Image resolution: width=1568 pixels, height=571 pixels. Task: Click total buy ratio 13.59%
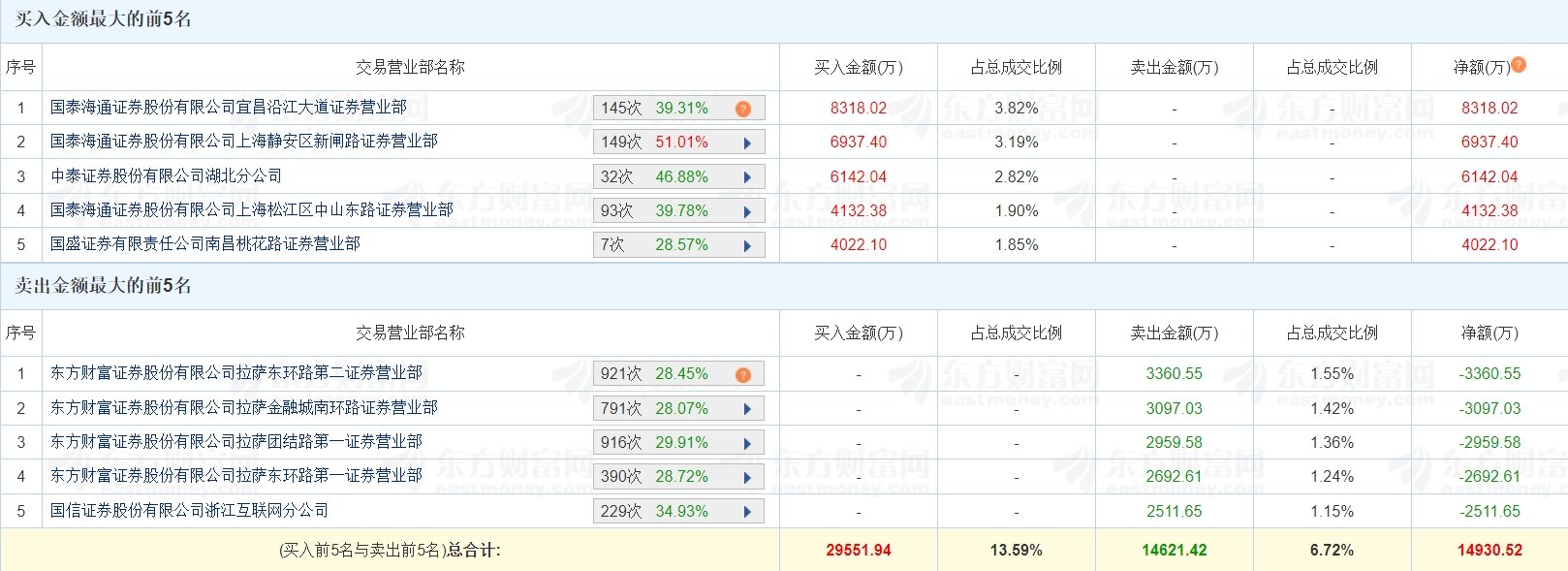(1017, 551)
